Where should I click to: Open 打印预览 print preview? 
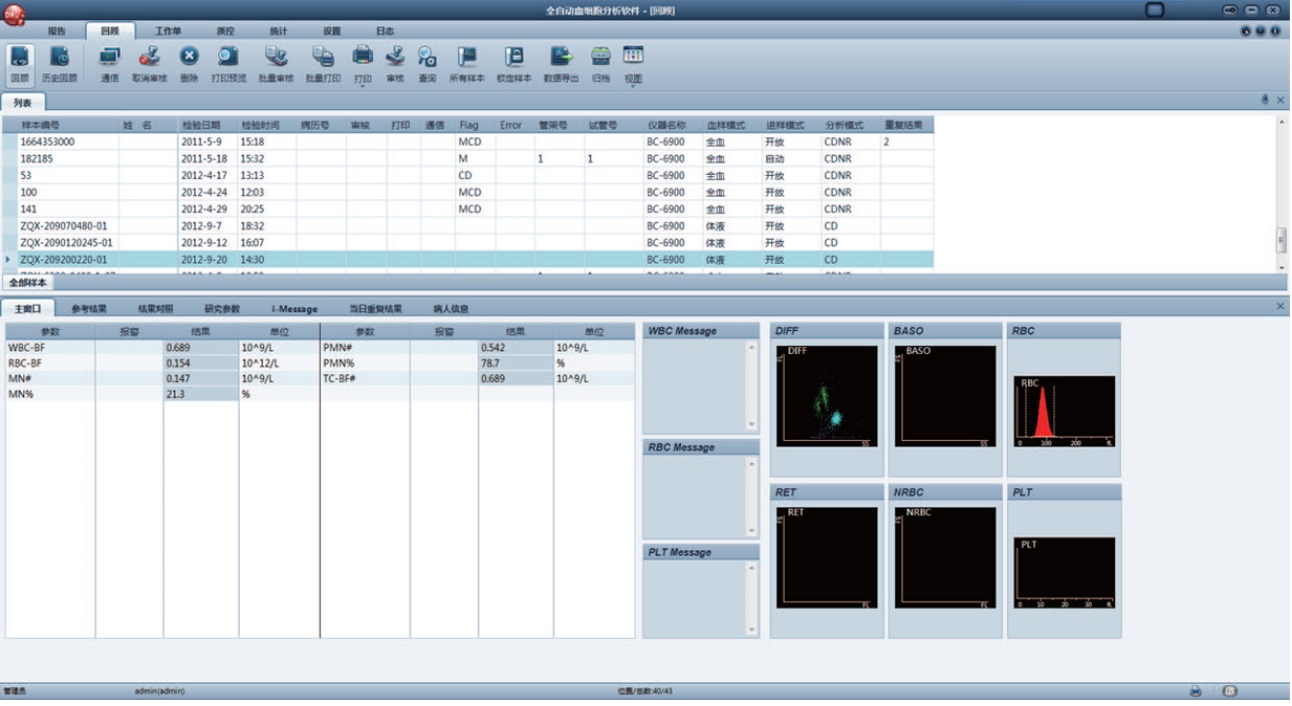(228, 62)
